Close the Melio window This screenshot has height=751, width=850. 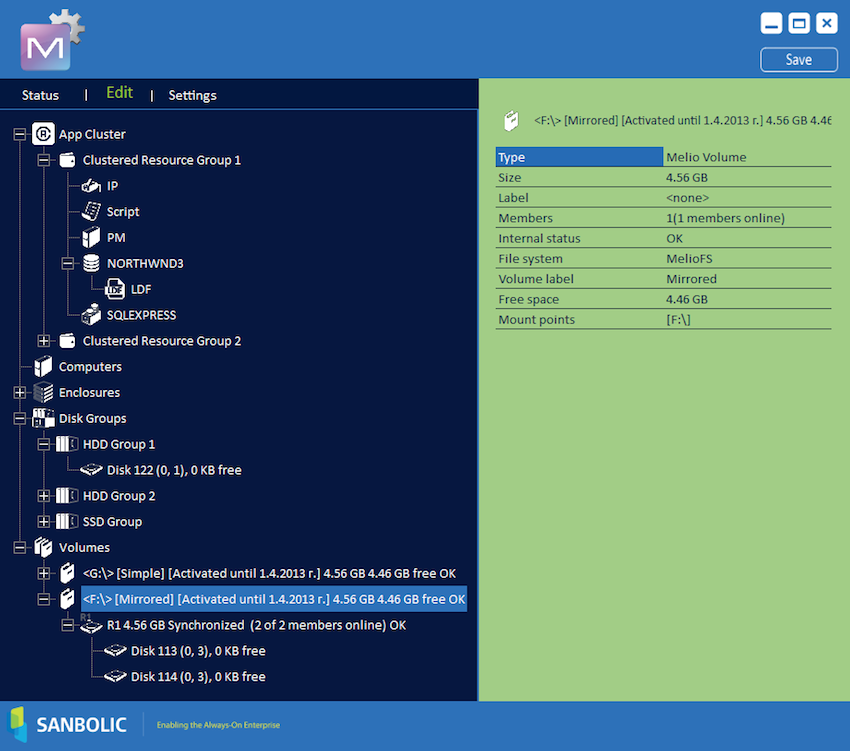(827, 23)
